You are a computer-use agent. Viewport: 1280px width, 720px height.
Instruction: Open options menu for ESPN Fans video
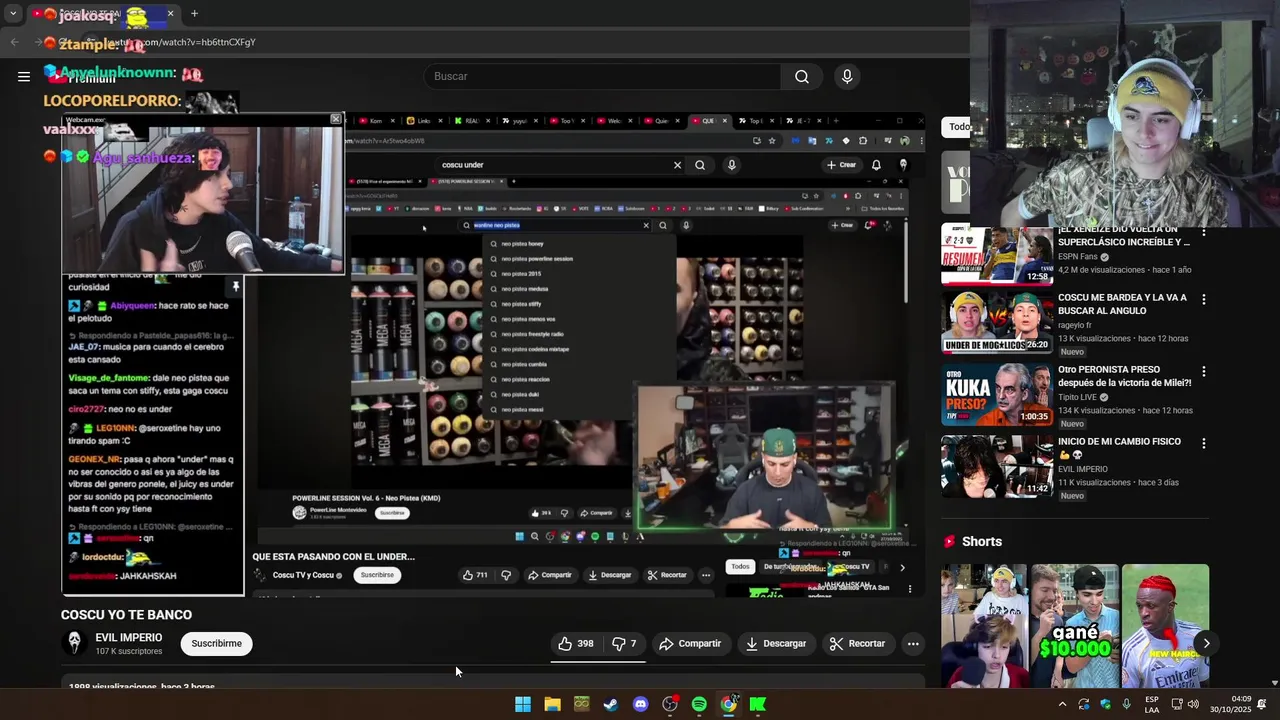(x=1203, y=233)
